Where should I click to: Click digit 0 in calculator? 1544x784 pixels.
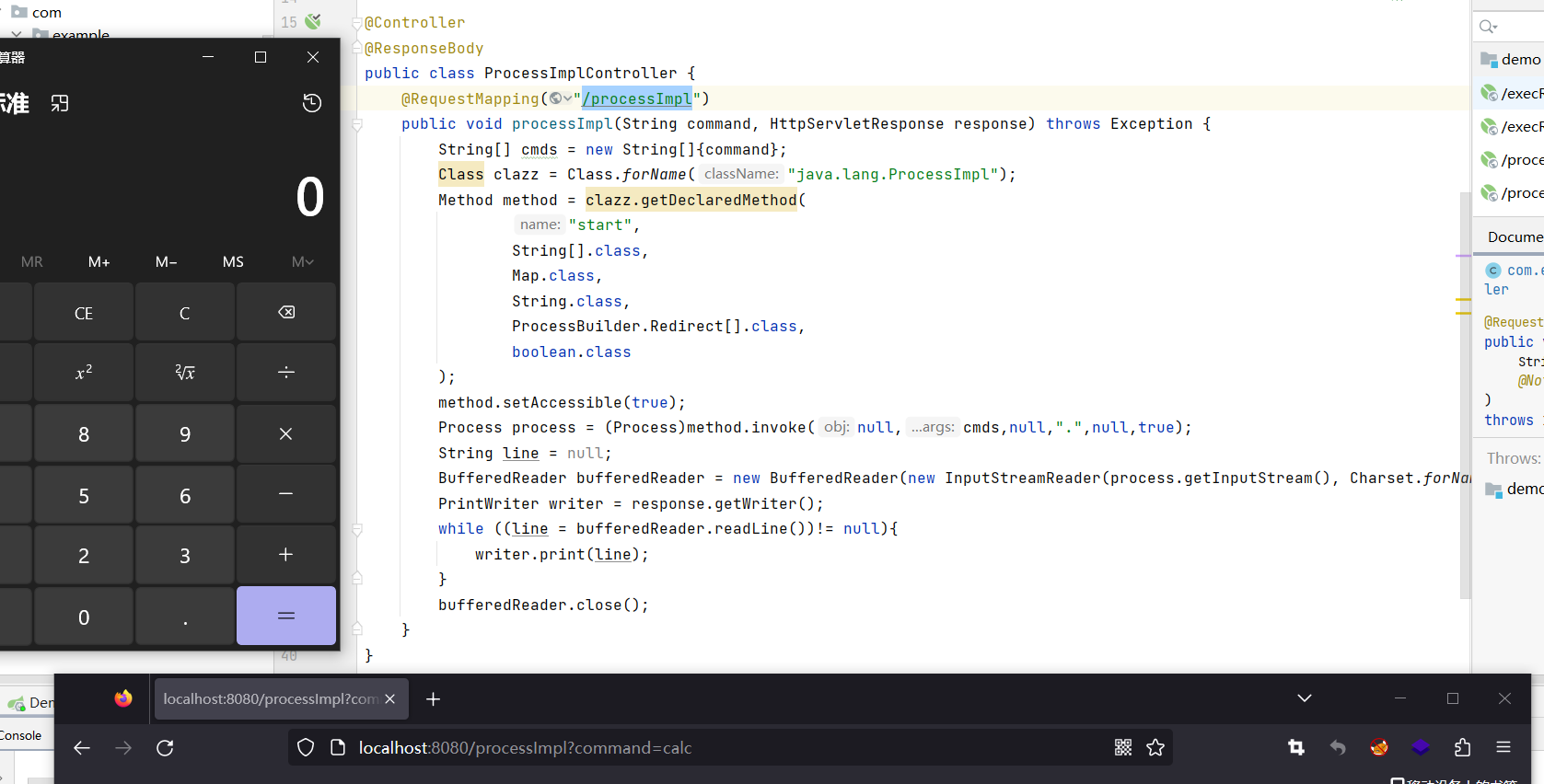point(84,616)
